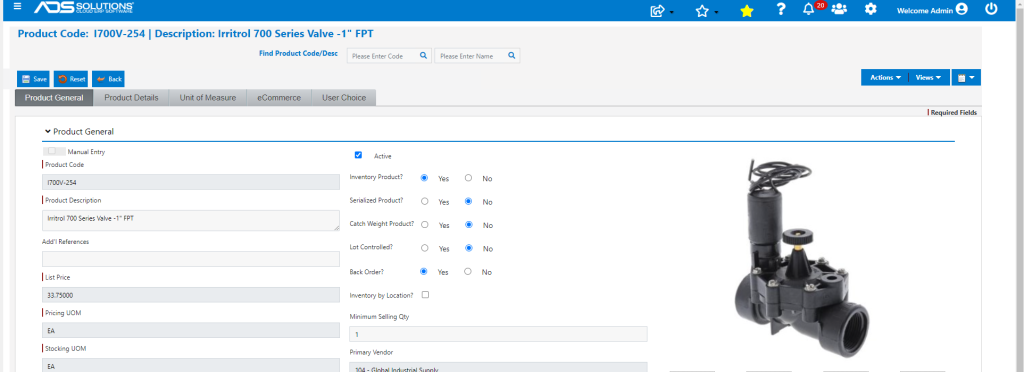Select No for Catch Weight Product
Screen dimensions: 1024x372
(468, 225)
